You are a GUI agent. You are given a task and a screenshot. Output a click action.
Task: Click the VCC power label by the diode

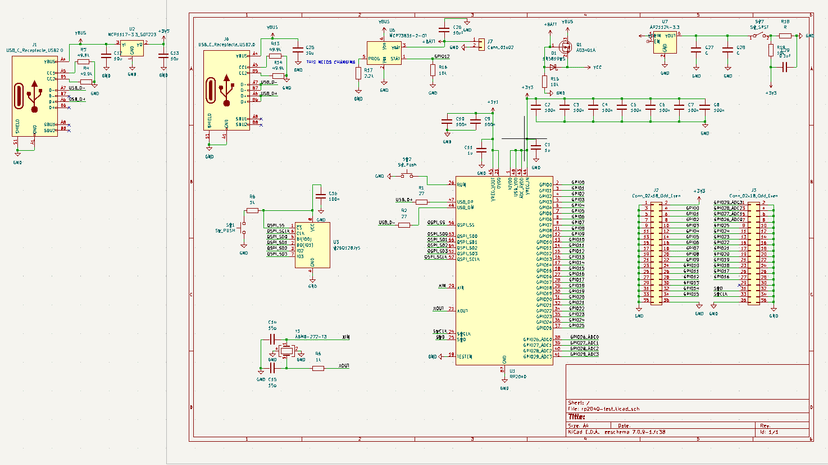[x=597, y=68]
